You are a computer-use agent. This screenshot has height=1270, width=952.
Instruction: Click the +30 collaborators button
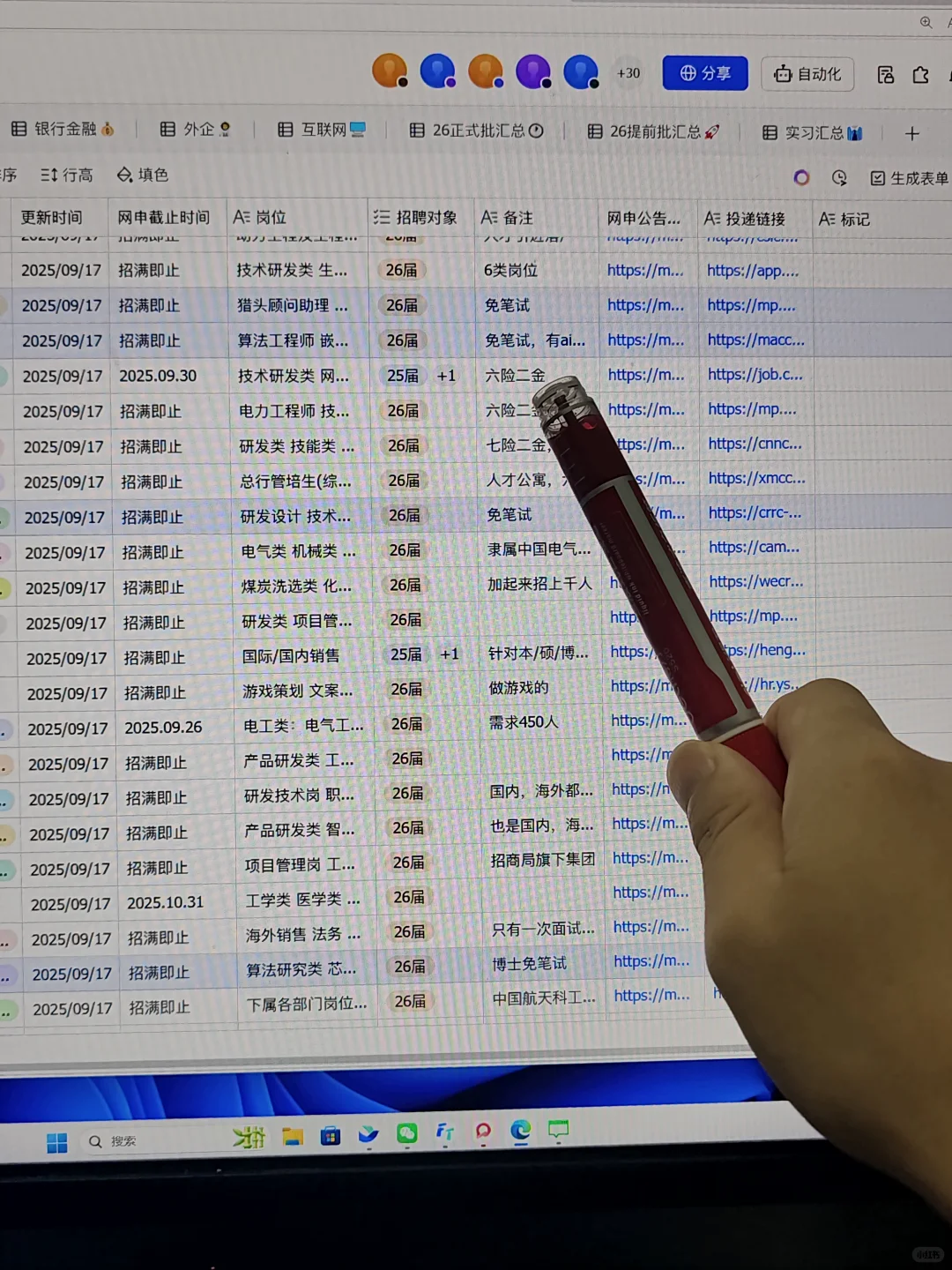click(628, 73)
